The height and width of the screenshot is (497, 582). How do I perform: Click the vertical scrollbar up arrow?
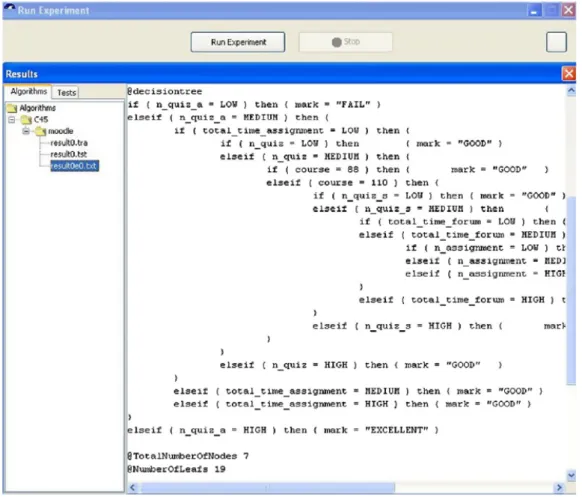coord(571,91)
